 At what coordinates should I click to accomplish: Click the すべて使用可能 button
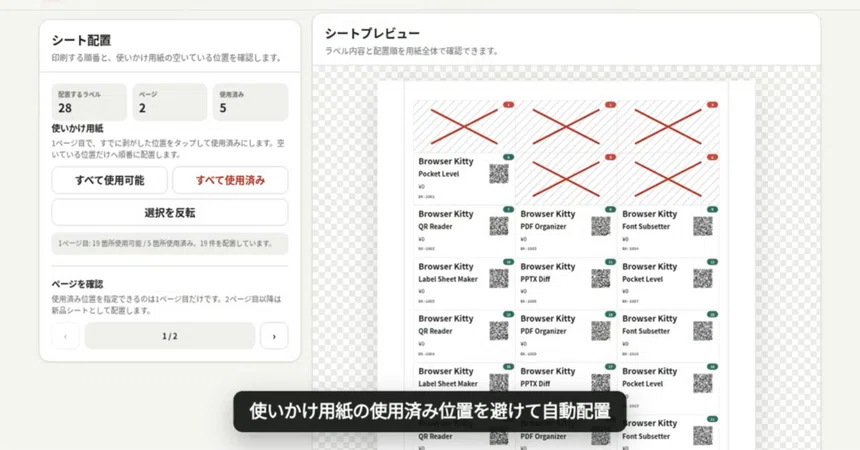(x=110, y=180)
